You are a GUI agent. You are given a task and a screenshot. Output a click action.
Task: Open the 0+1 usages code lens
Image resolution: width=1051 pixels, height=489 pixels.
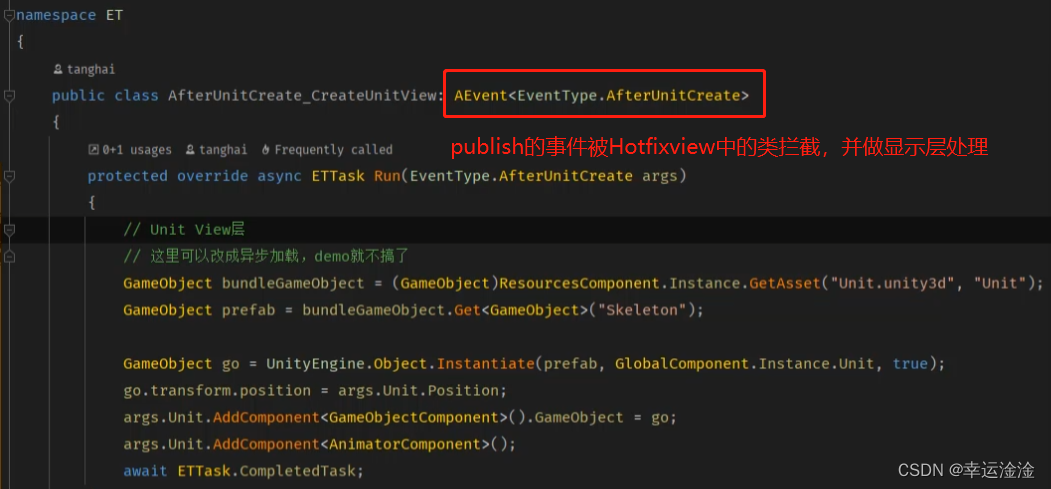click(x=130, y=150)
